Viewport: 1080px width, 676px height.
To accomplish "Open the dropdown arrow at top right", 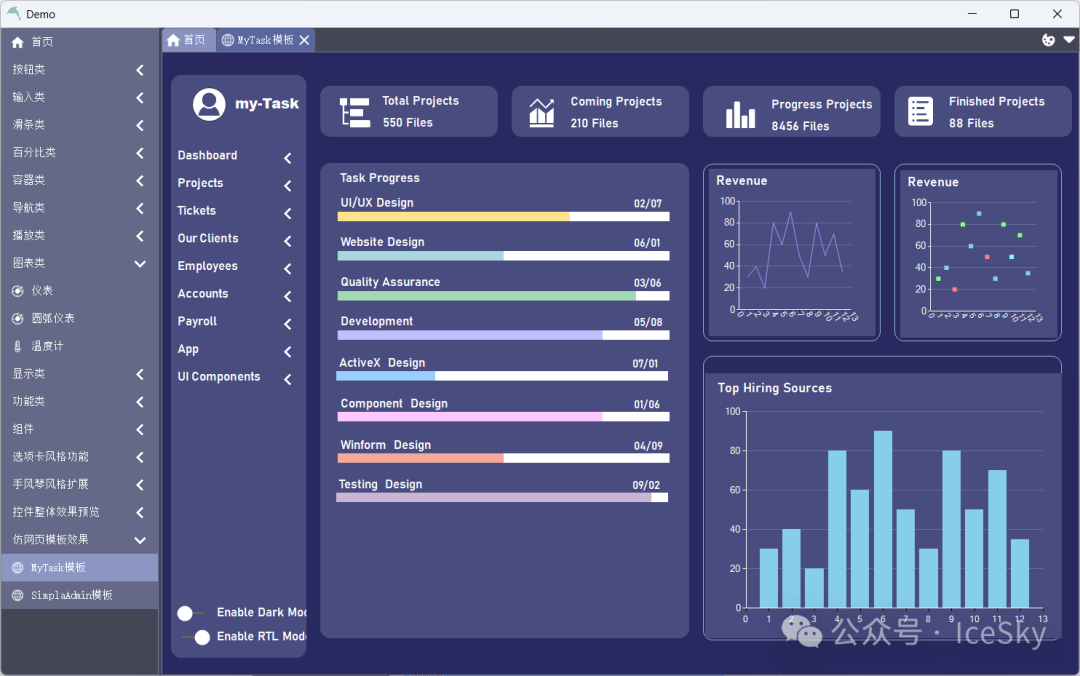I will 1068,40.
